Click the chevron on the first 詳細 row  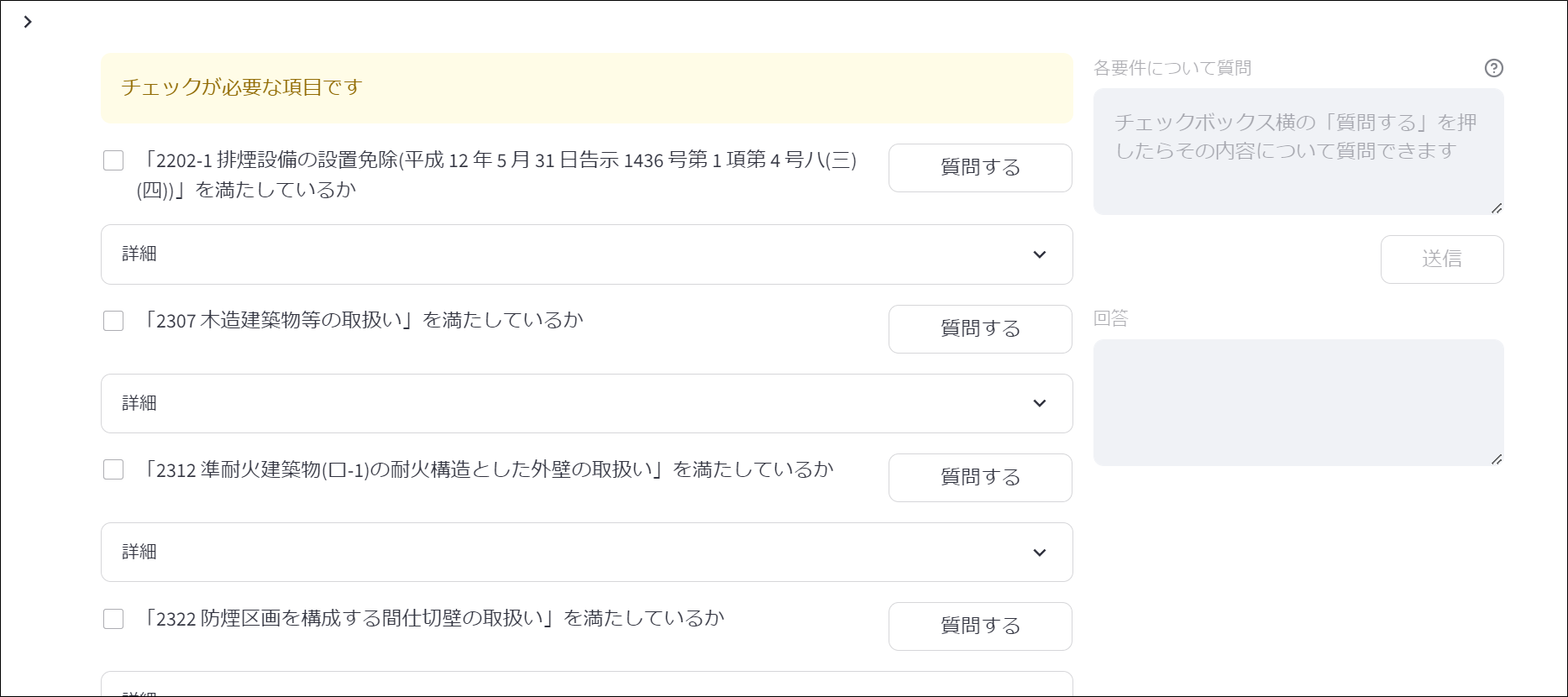1041,254
